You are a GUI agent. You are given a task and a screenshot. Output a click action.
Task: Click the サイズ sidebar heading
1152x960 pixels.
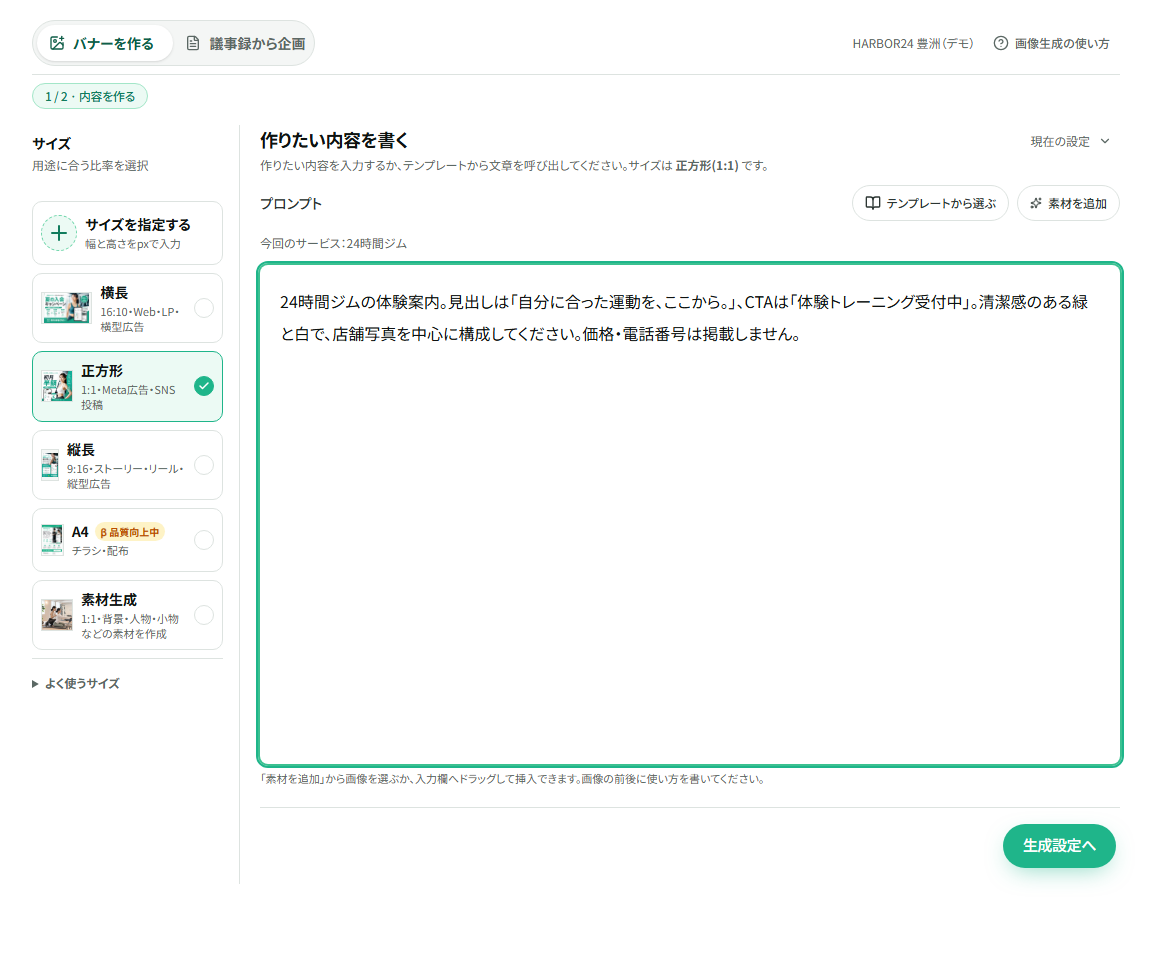pyautogui.click(x=51, y=143)
